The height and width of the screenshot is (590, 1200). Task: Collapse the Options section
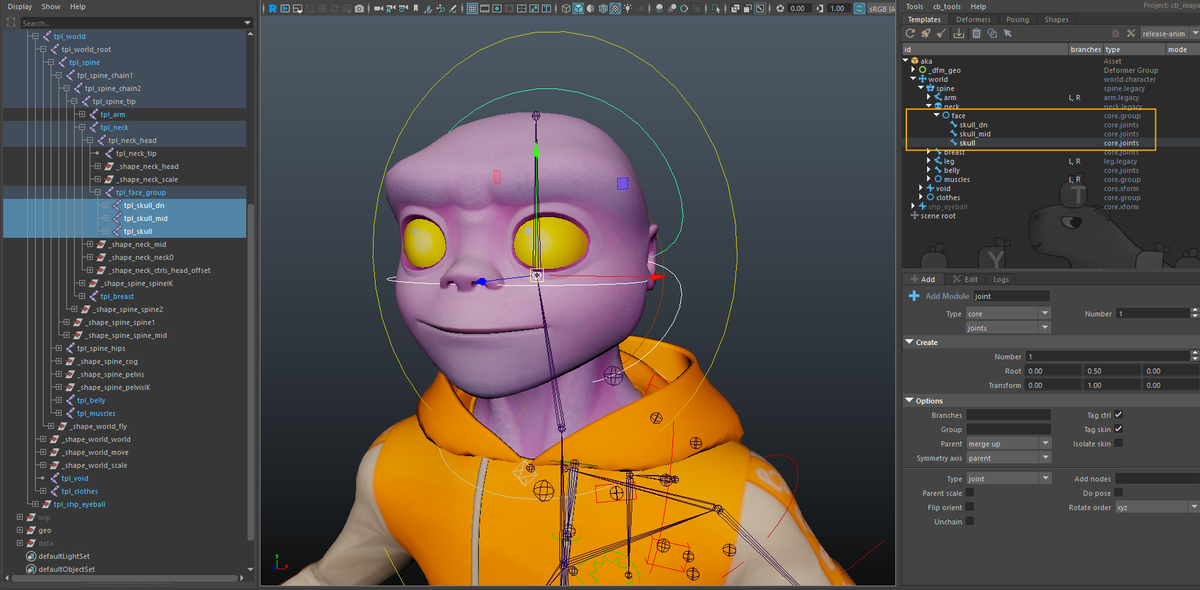(910, 401)
